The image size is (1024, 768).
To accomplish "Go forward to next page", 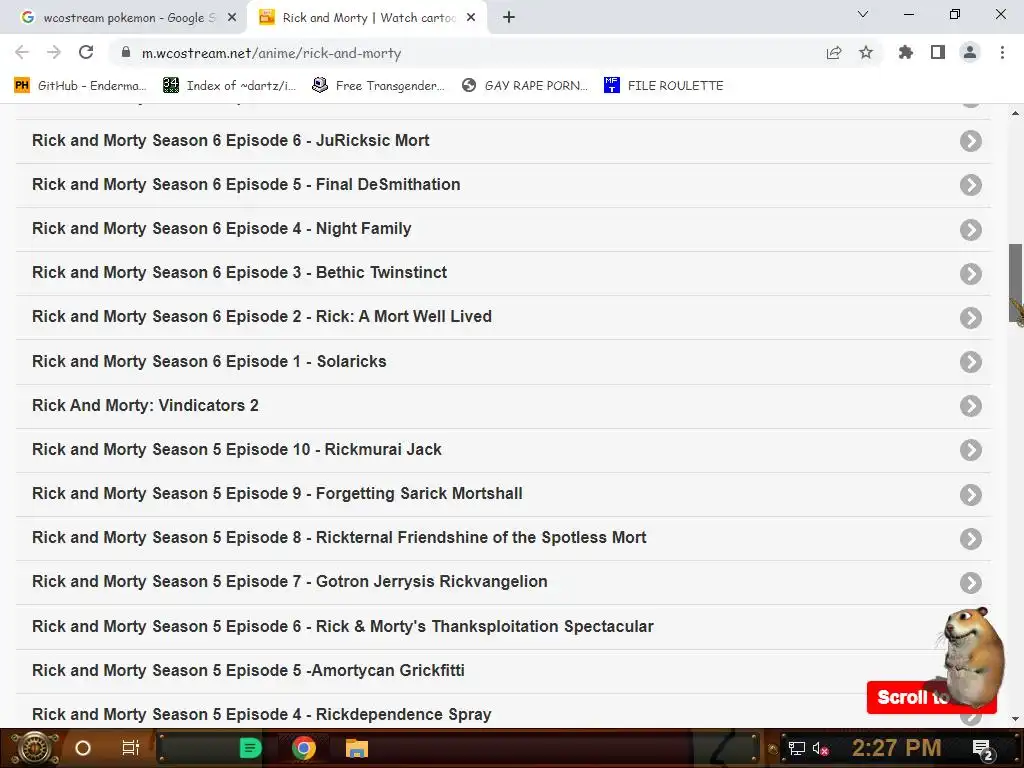I will [x=54, y=52].
